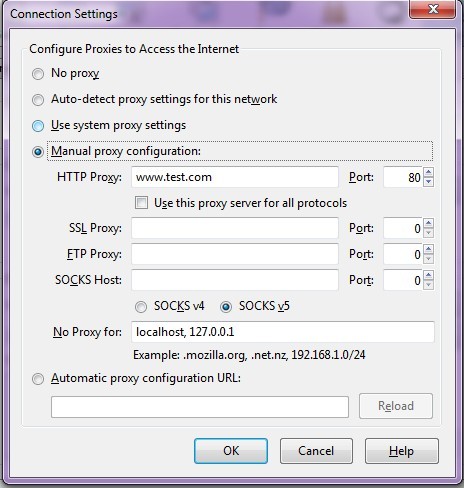Increase SSL Proxy port with up arrow
This screenshot has height=488, width=464.
[429, 223]
